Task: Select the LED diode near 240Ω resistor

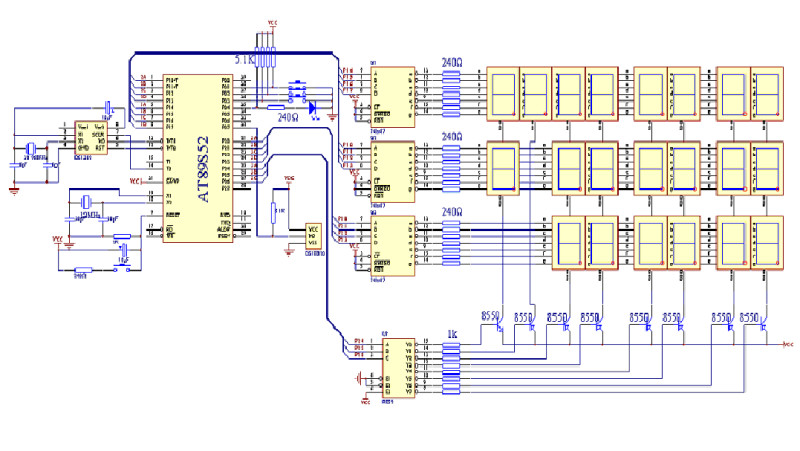Action: pos(313,107)
